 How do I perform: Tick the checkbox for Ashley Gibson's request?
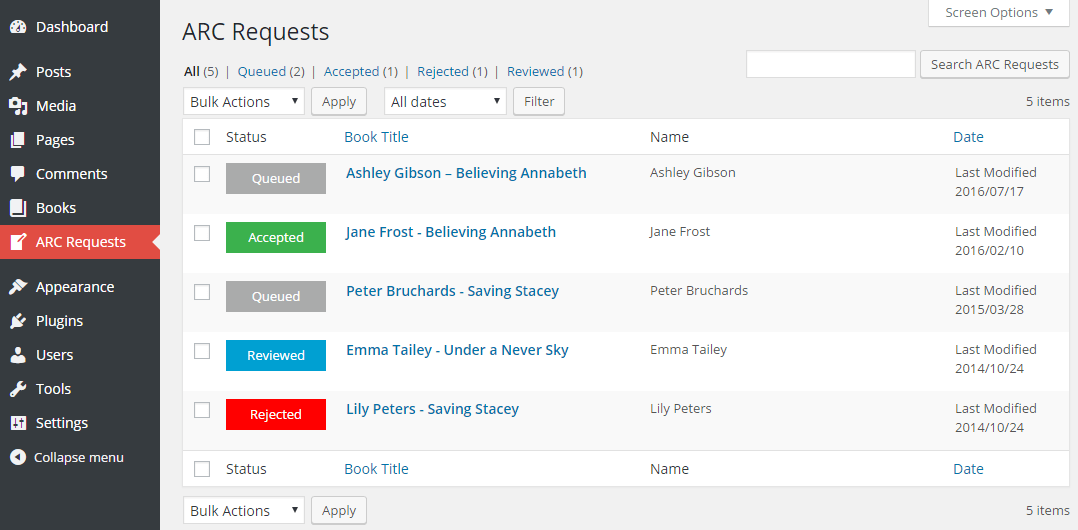202,174
